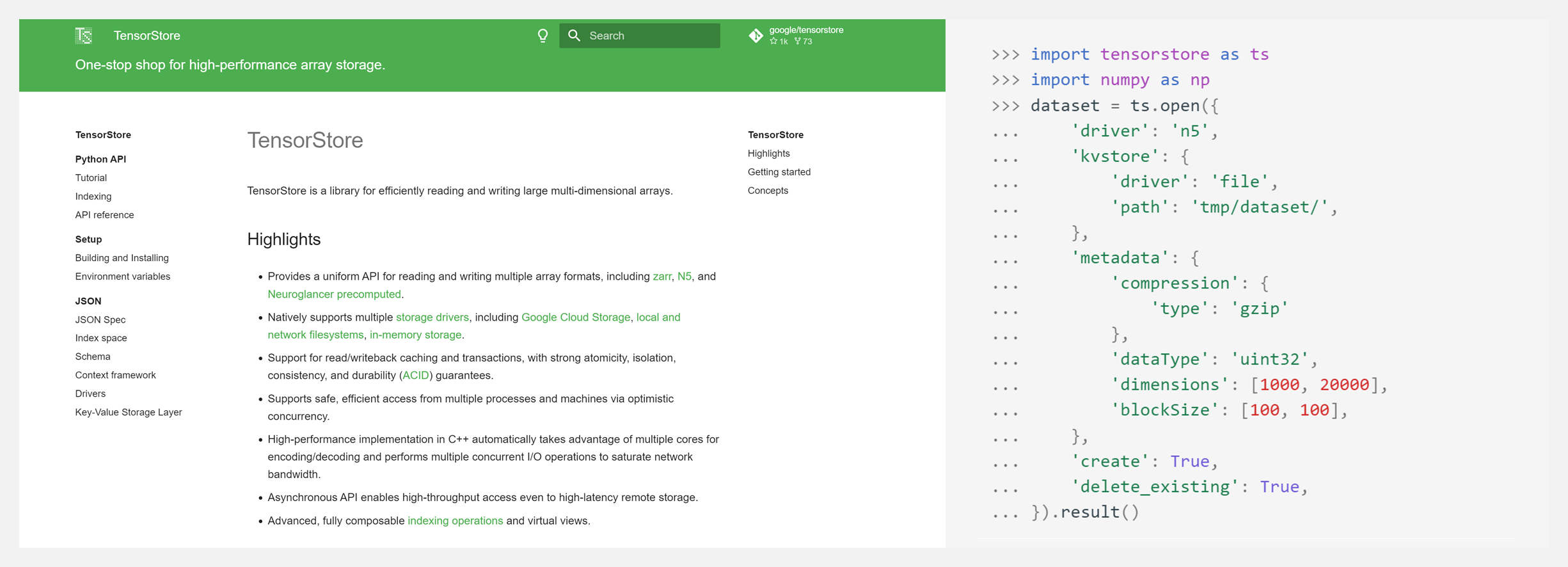Viewport: 1568px width, 567px height.
Task: Follow the N5 link
Action: (x=685, y=276)
